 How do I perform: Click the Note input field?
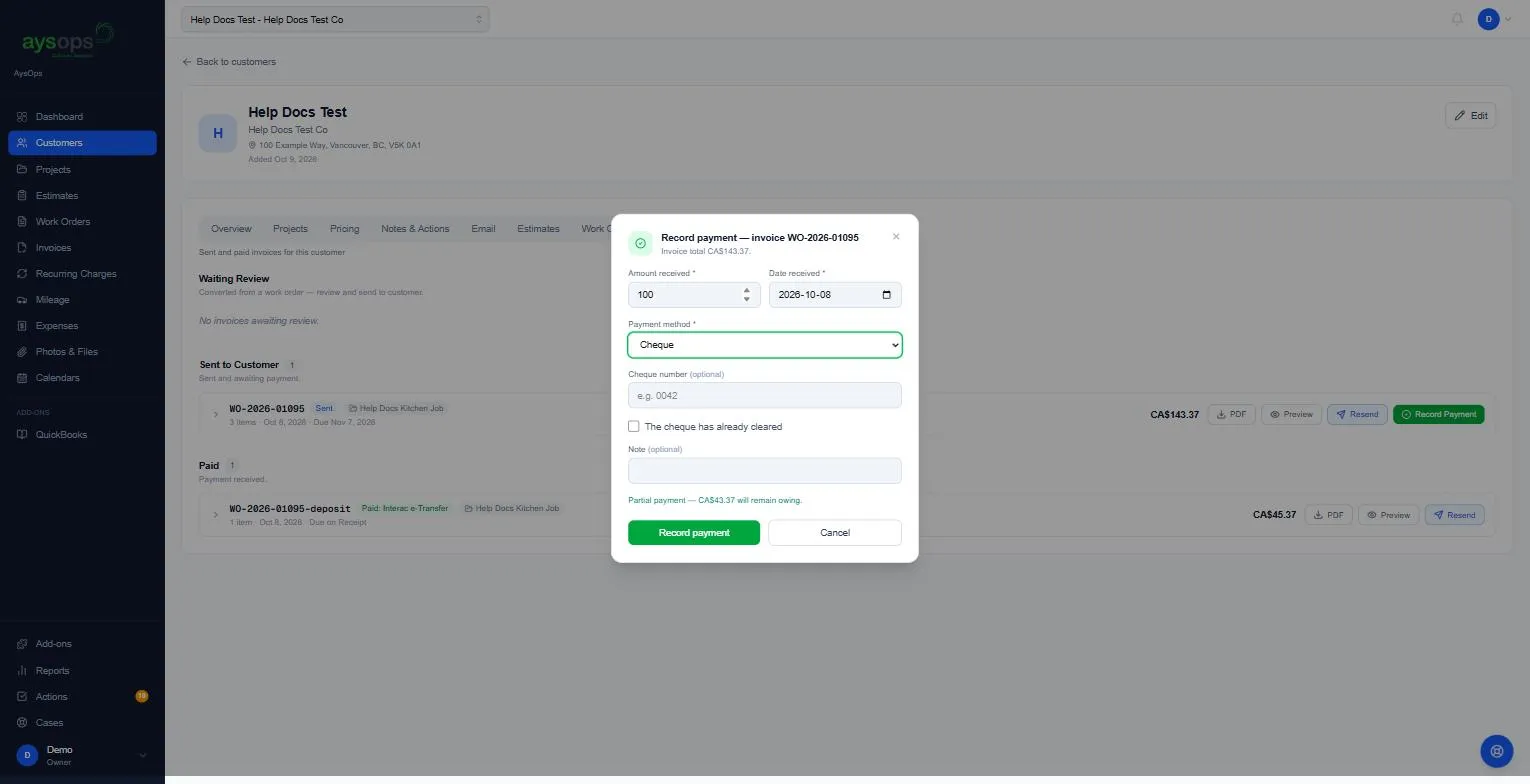(x=765, y=471)
